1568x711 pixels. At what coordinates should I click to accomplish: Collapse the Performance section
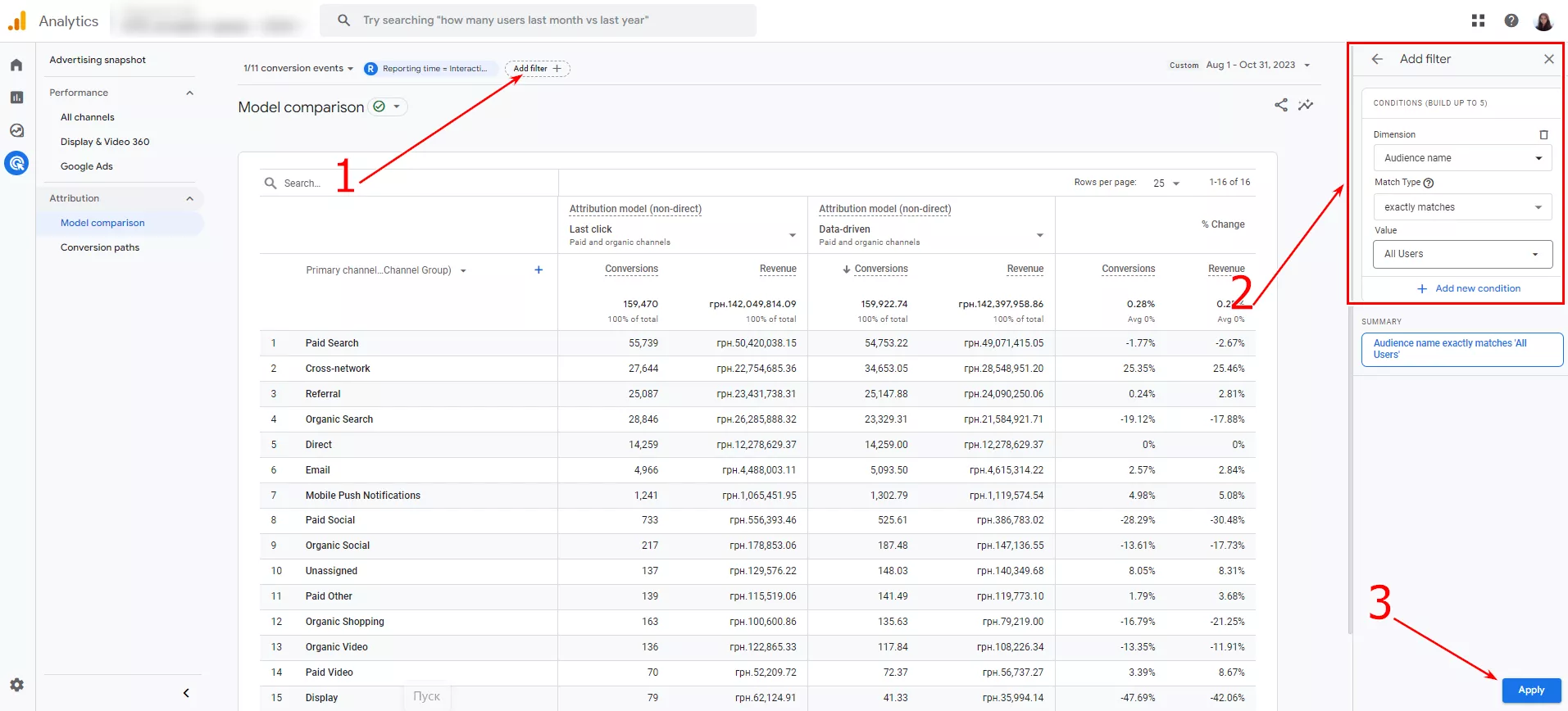pos(190,93)
